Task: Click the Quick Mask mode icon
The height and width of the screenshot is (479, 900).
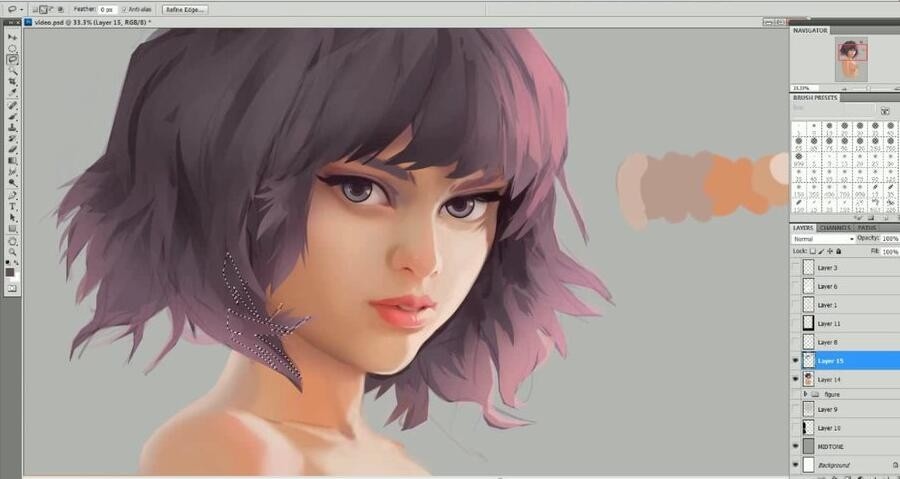Action: click(13, 288)
